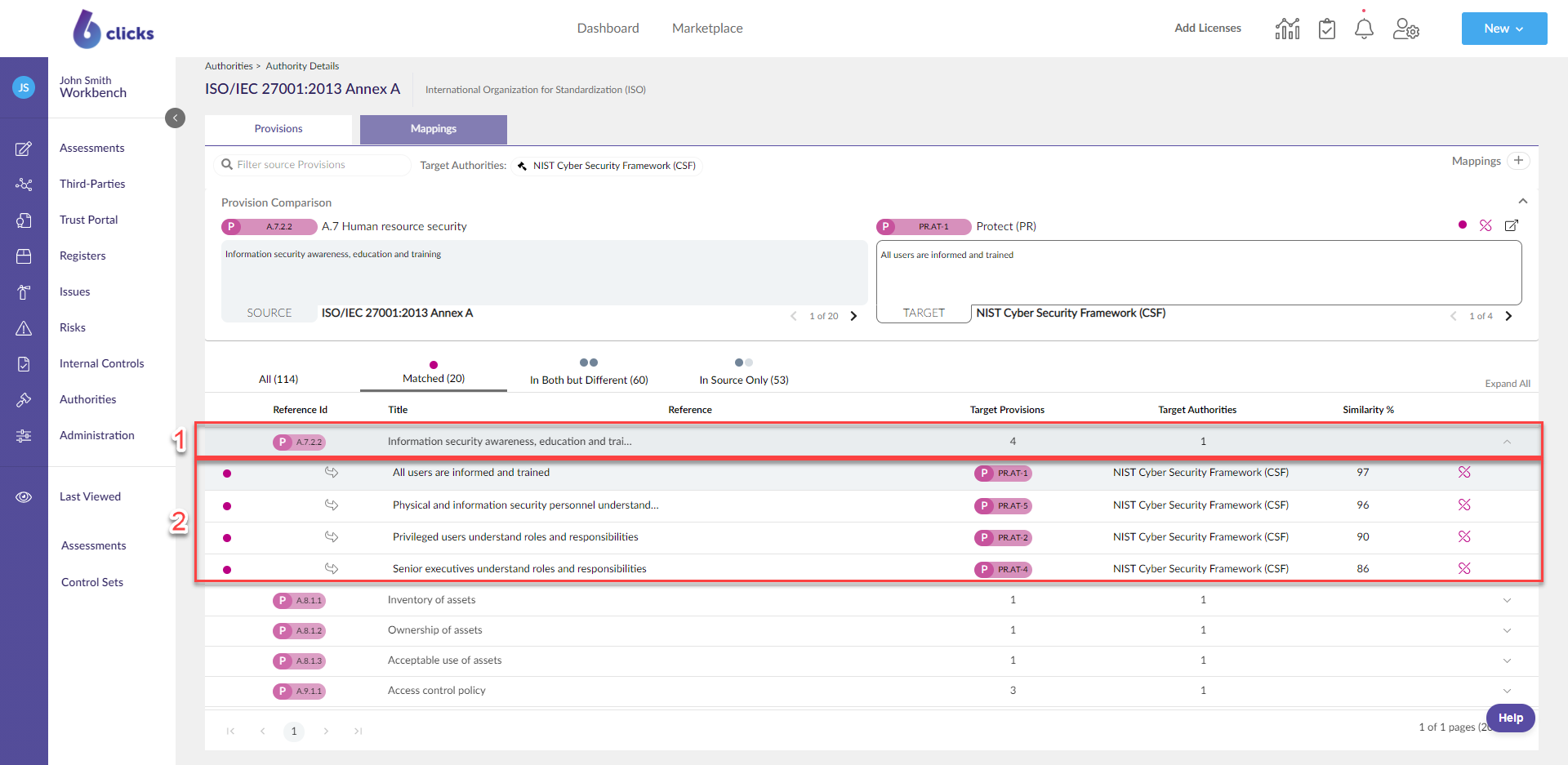Click the Last Viewed eye icon

(x=24, y=497)
